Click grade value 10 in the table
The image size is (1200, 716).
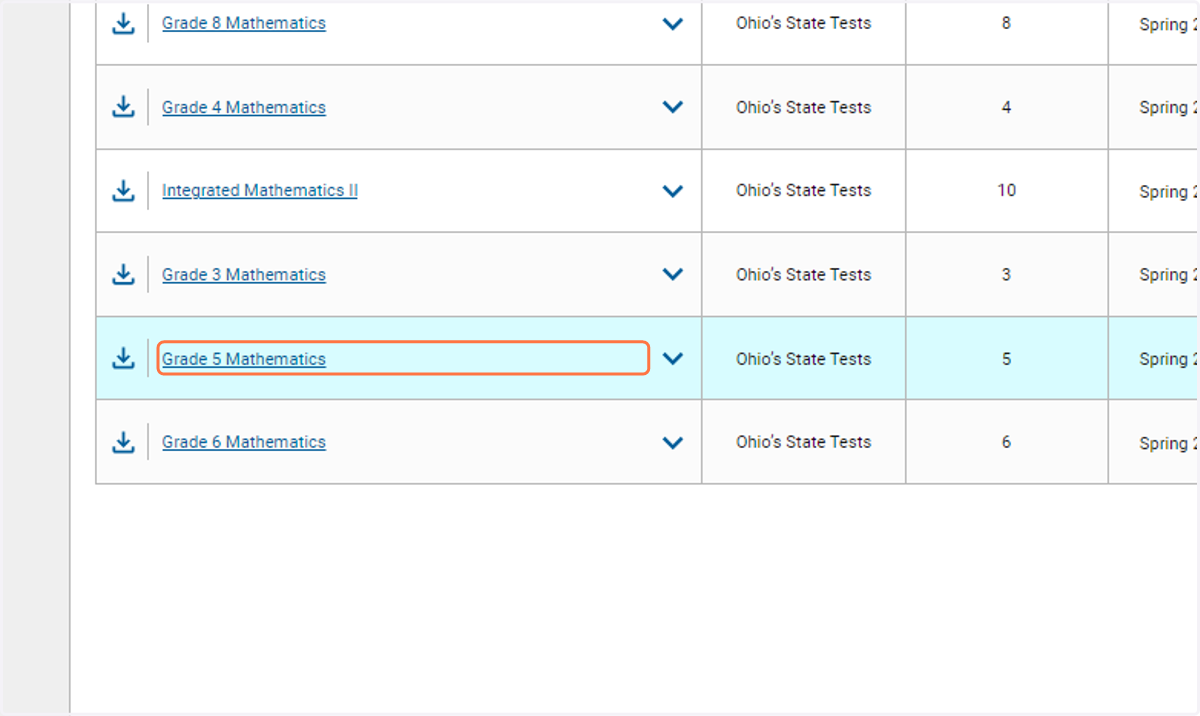[1006, 190]
